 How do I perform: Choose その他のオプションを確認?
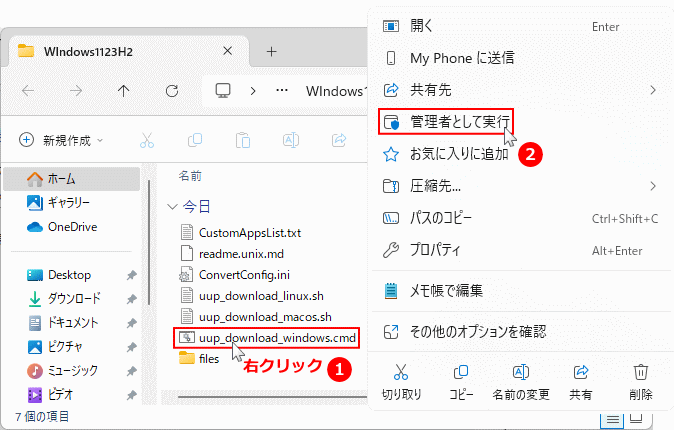[x=521, y=332]
